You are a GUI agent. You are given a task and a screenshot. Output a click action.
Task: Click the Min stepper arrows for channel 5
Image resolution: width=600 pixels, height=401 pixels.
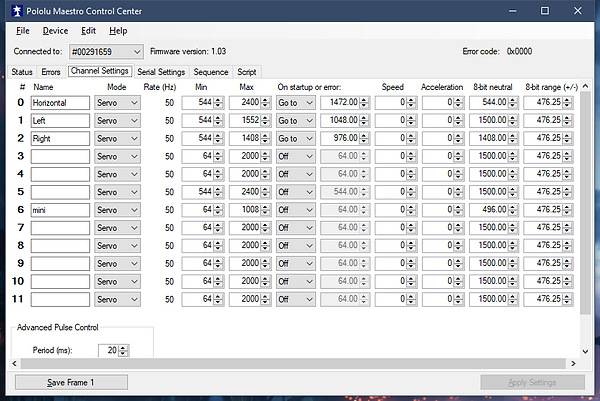[x=218, y=192]
